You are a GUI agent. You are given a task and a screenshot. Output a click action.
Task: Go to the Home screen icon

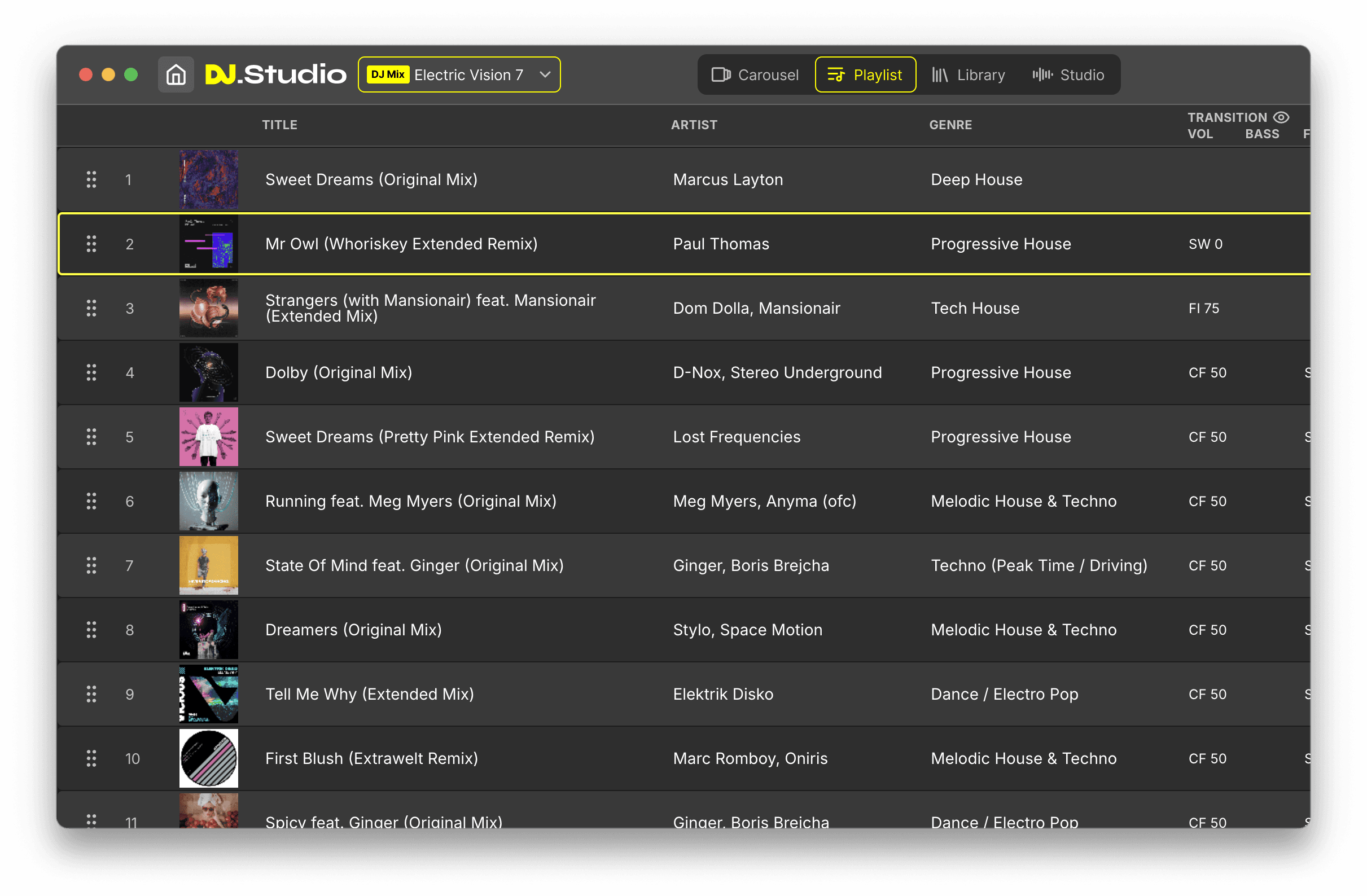176,74
